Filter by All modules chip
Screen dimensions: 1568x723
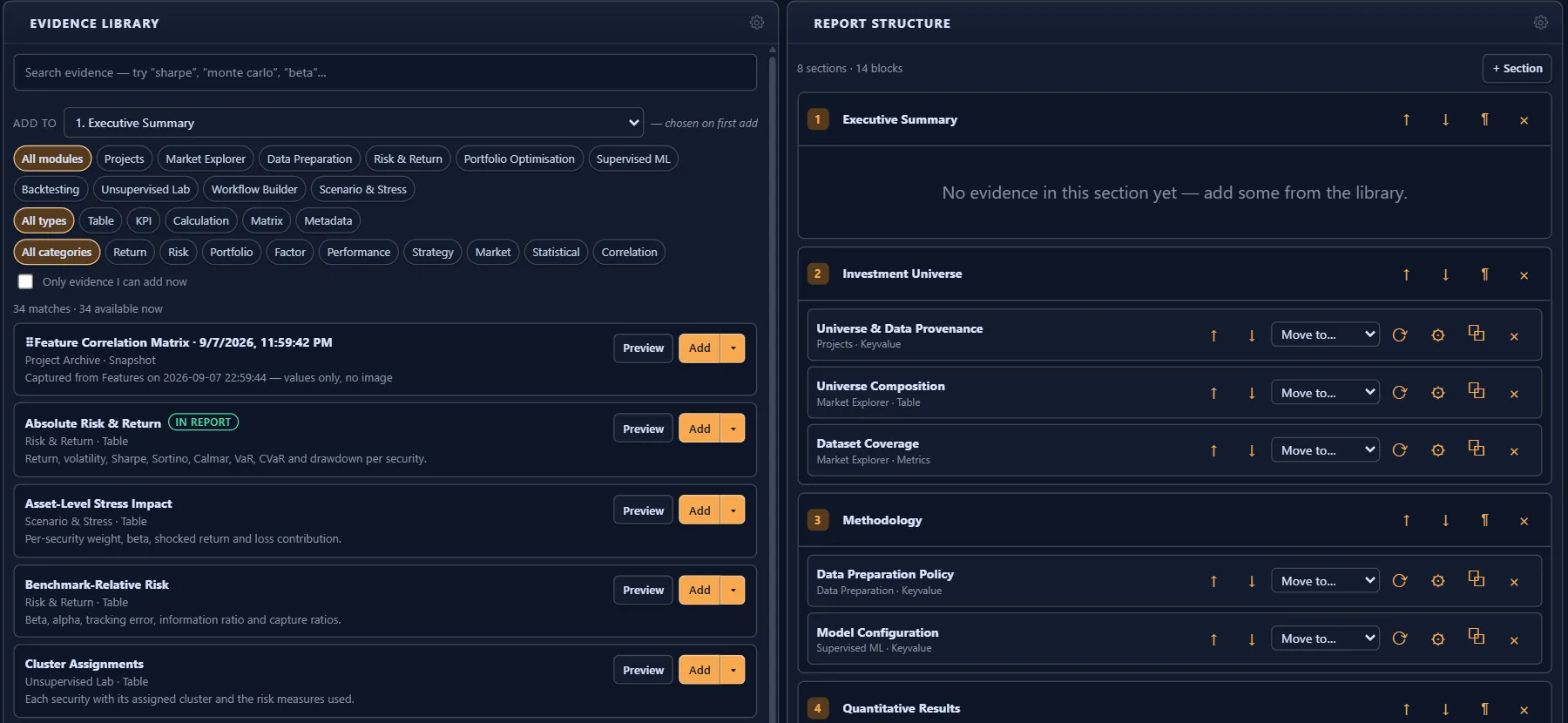tap(52, 159)
